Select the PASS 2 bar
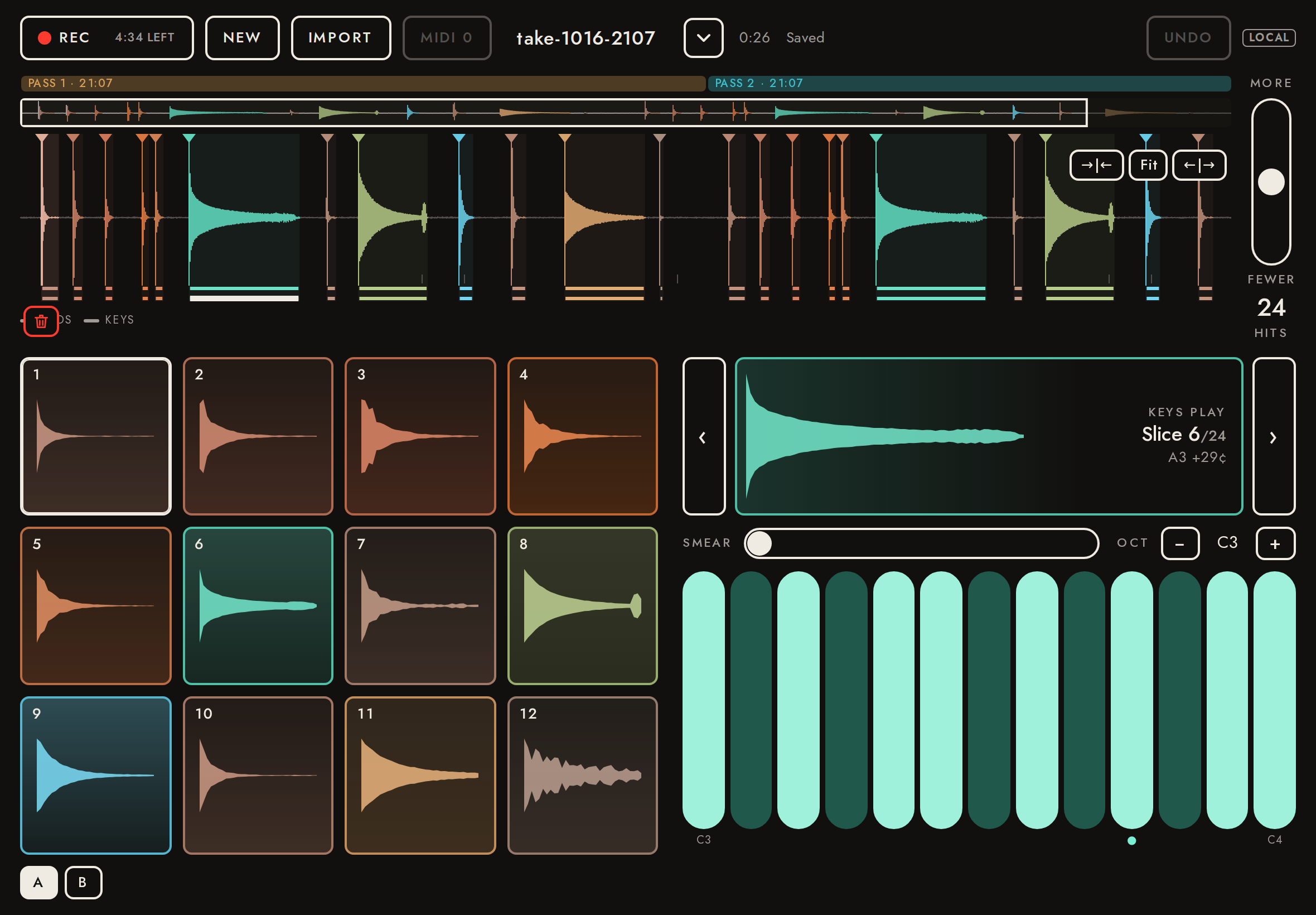The width and height of the screenshot is (1316, 915). point(969,84)
